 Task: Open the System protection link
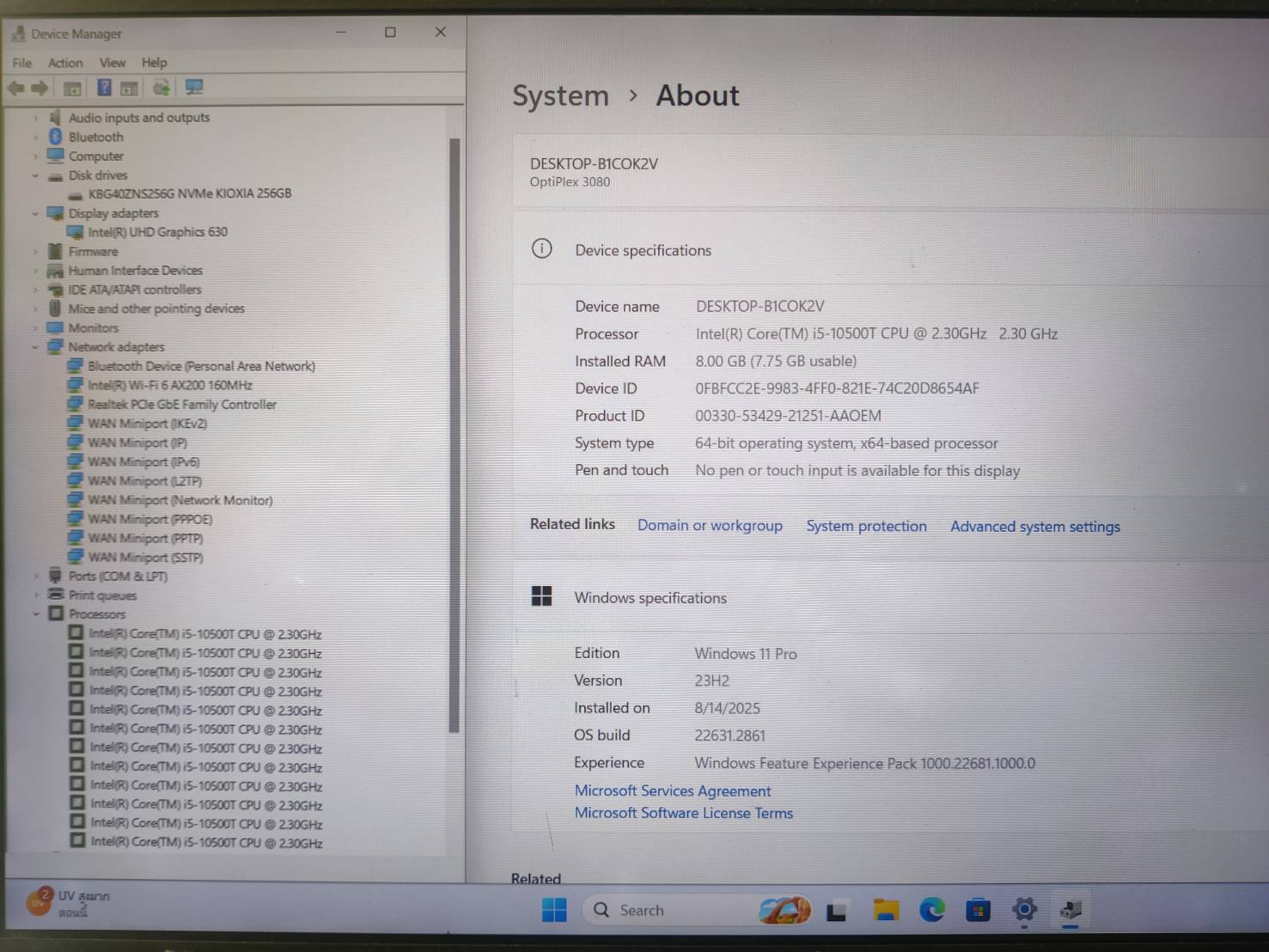click(866, 526)
